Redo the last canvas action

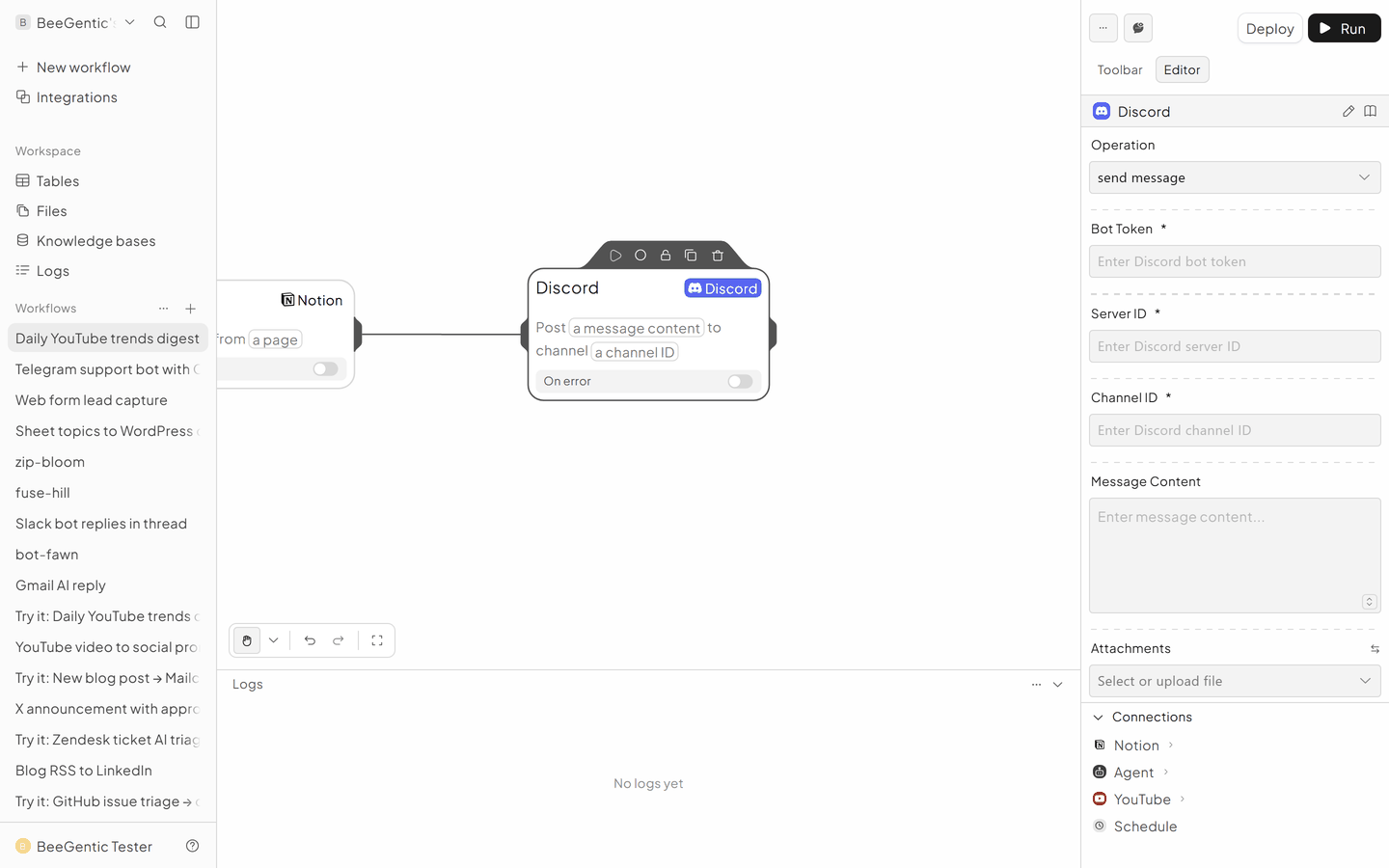coord(339,640)
